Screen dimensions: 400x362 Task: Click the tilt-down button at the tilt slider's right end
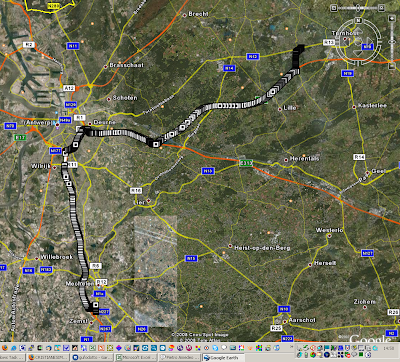(x=381, y=8)
